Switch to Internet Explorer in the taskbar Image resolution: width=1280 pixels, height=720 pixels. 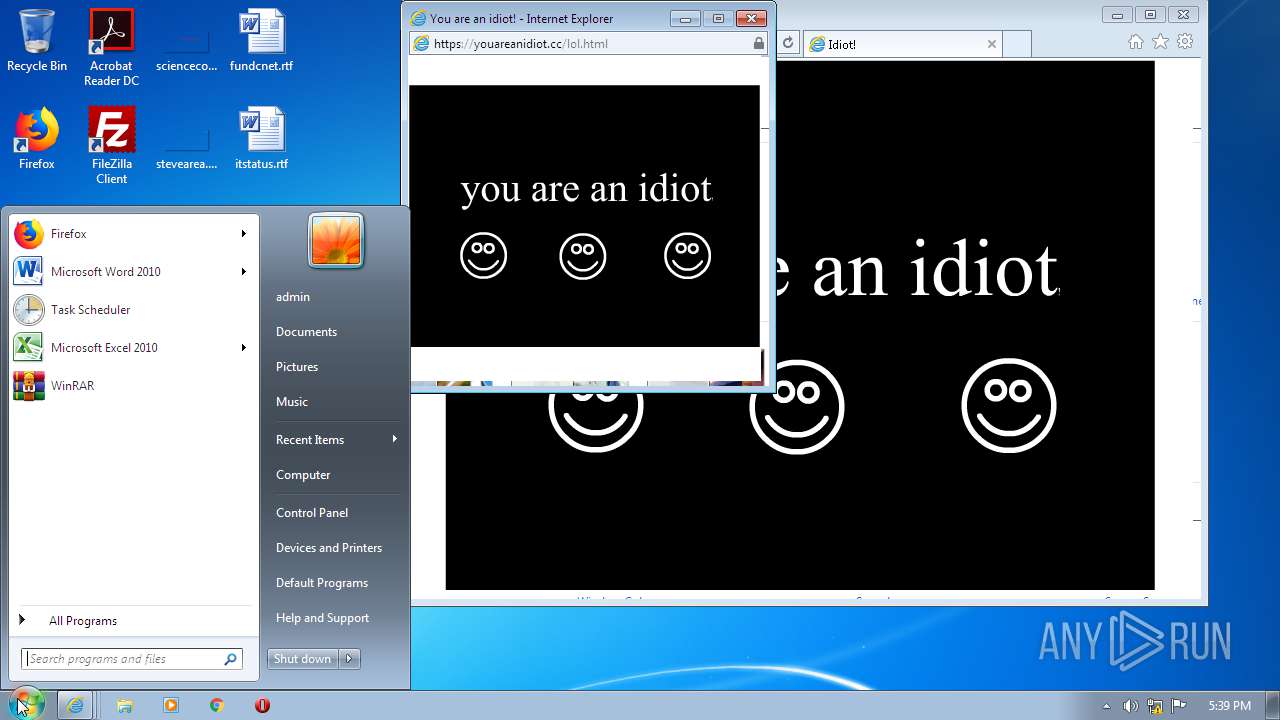coord(75,705)
